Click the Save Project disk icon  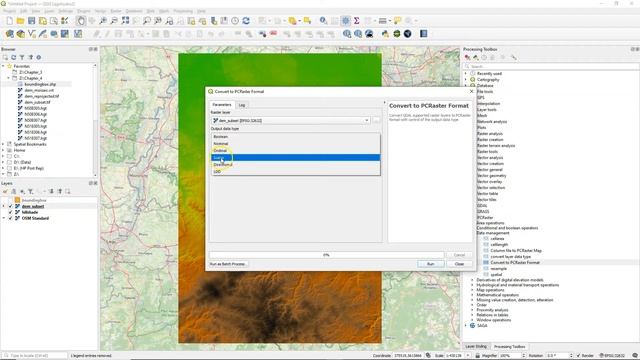click(x=31, y=21)
